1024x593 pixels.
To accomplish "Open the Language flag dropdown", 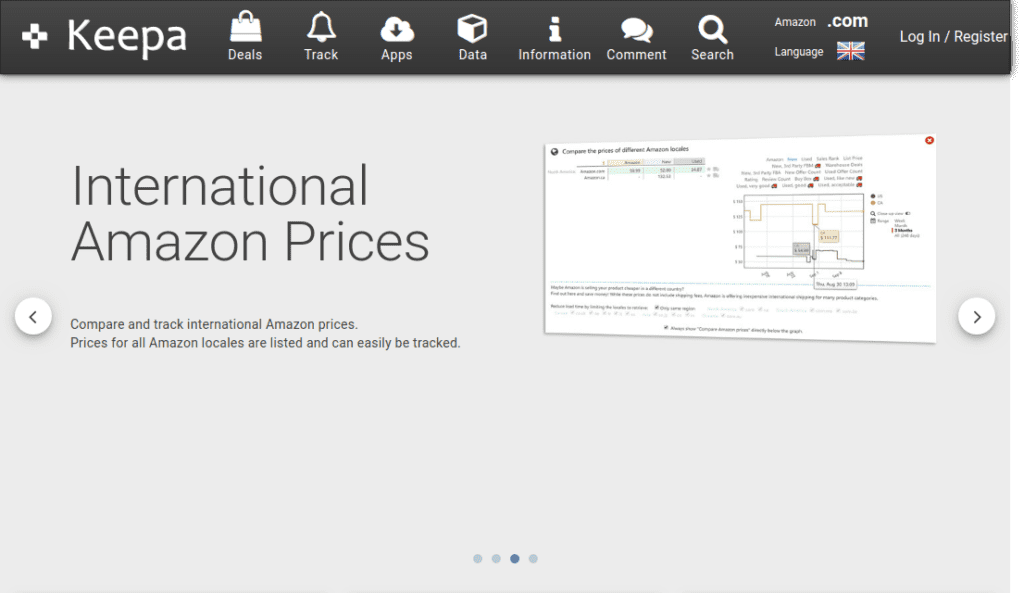I will (x=850, y=51).
